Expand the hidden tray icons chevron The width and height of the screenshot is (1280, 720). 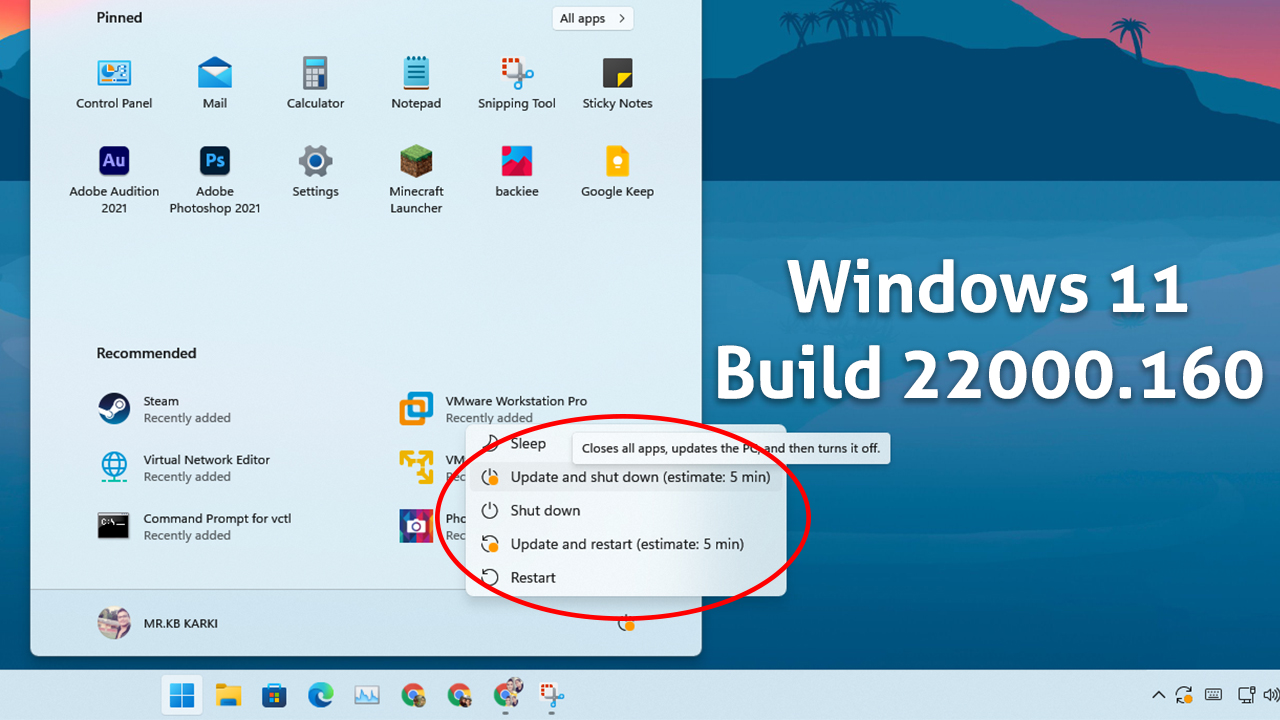[x=1158, y=695]
